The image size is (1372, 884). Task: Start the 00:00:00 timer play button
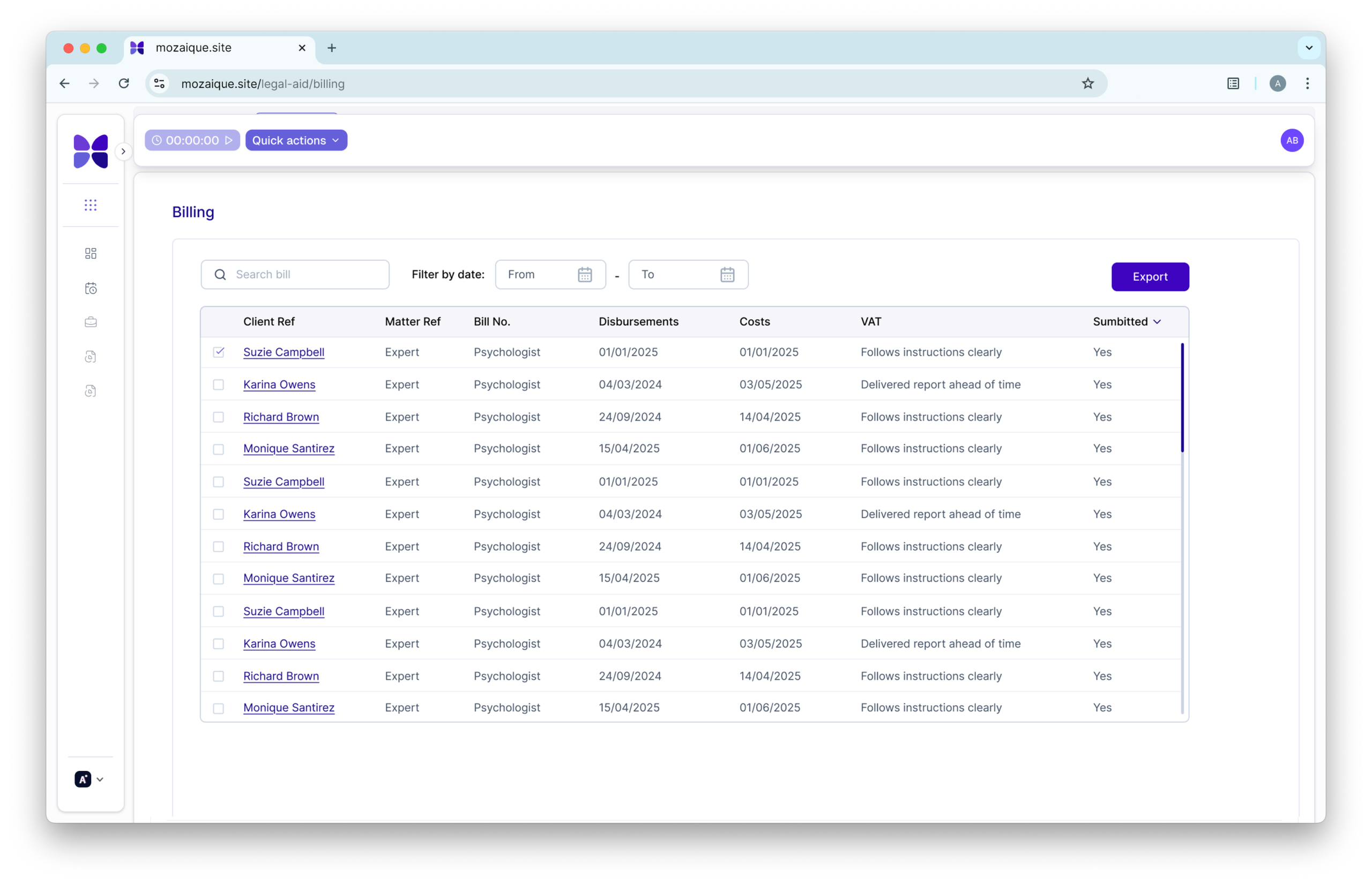coord(229,140)
